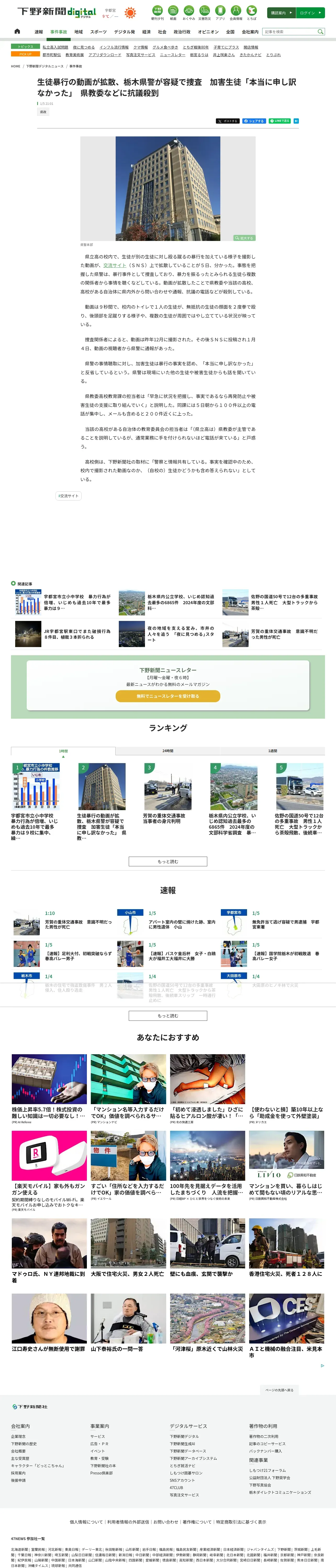Click the 個人情報について footer link
336x1568 pixels.
(x=86, y=1521)
